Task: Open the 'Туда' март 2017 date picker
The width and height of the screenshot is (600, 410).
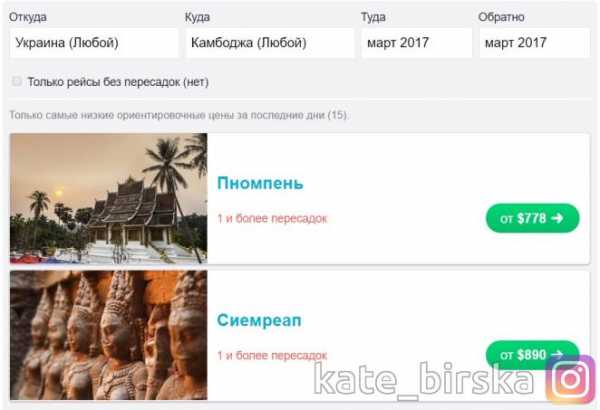Action: pos(417,43)
